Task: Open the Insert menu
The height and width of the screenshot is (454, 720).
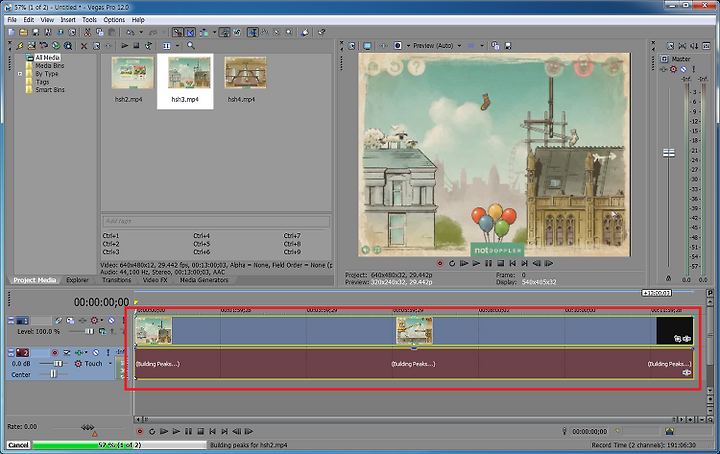Action: point(68,20)
